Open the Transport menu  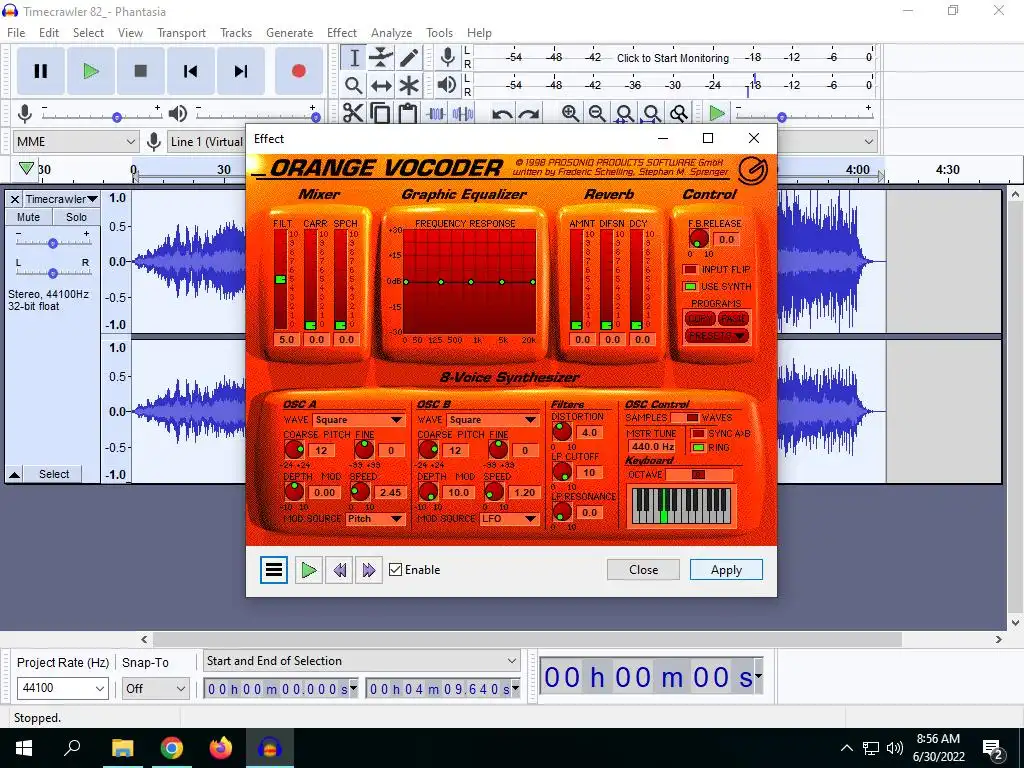(x=181, y=33)
